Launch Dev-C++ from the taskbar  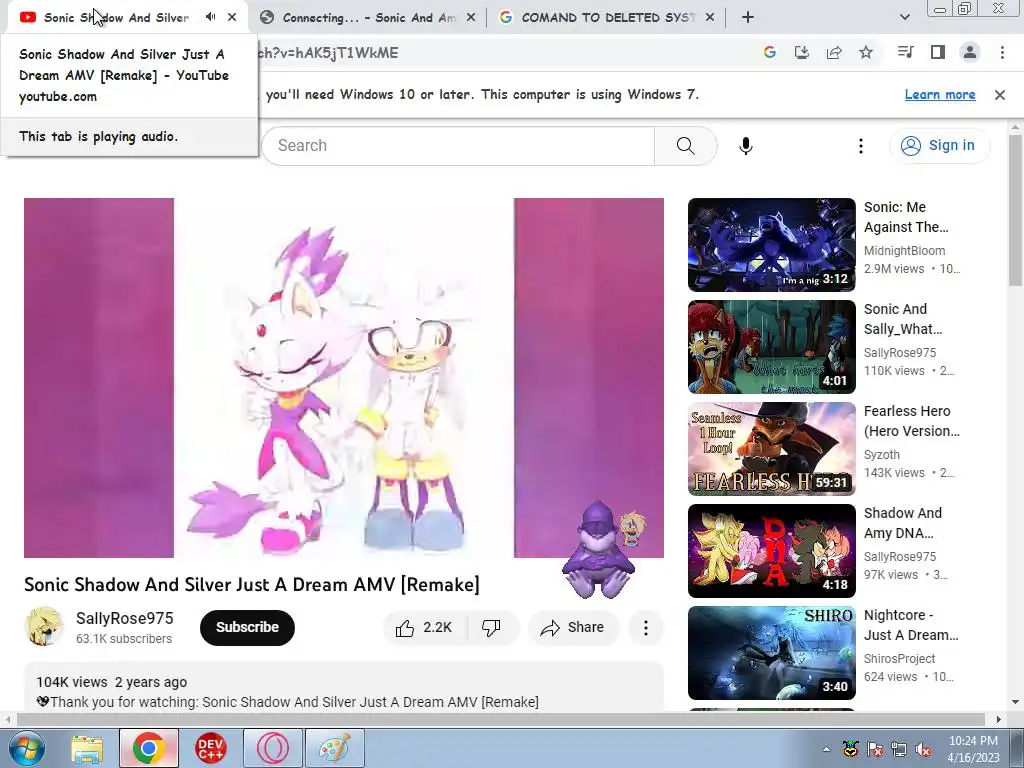coord(210,748)
